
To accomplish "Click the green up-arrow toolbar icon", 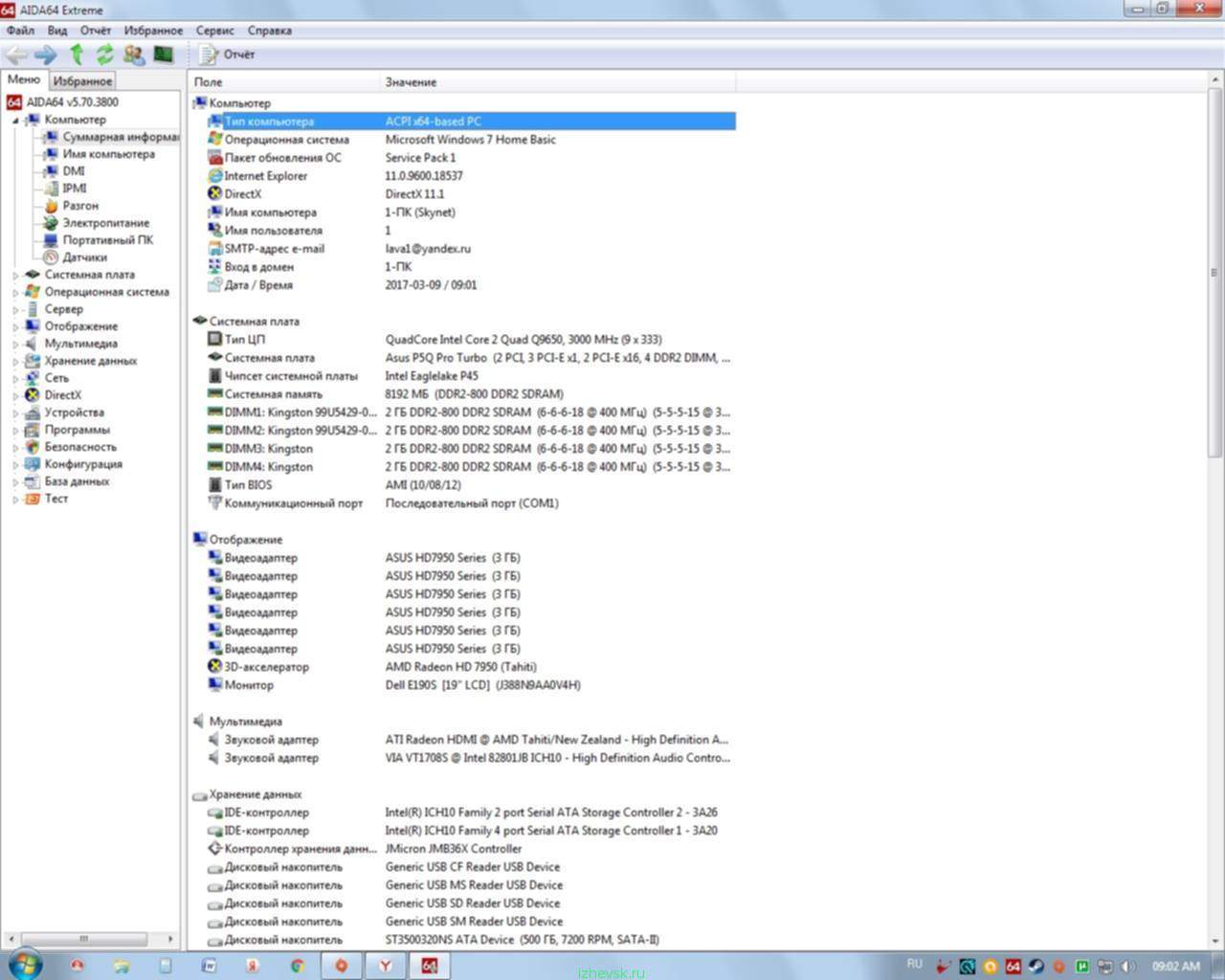I will [x=77, y=55].
